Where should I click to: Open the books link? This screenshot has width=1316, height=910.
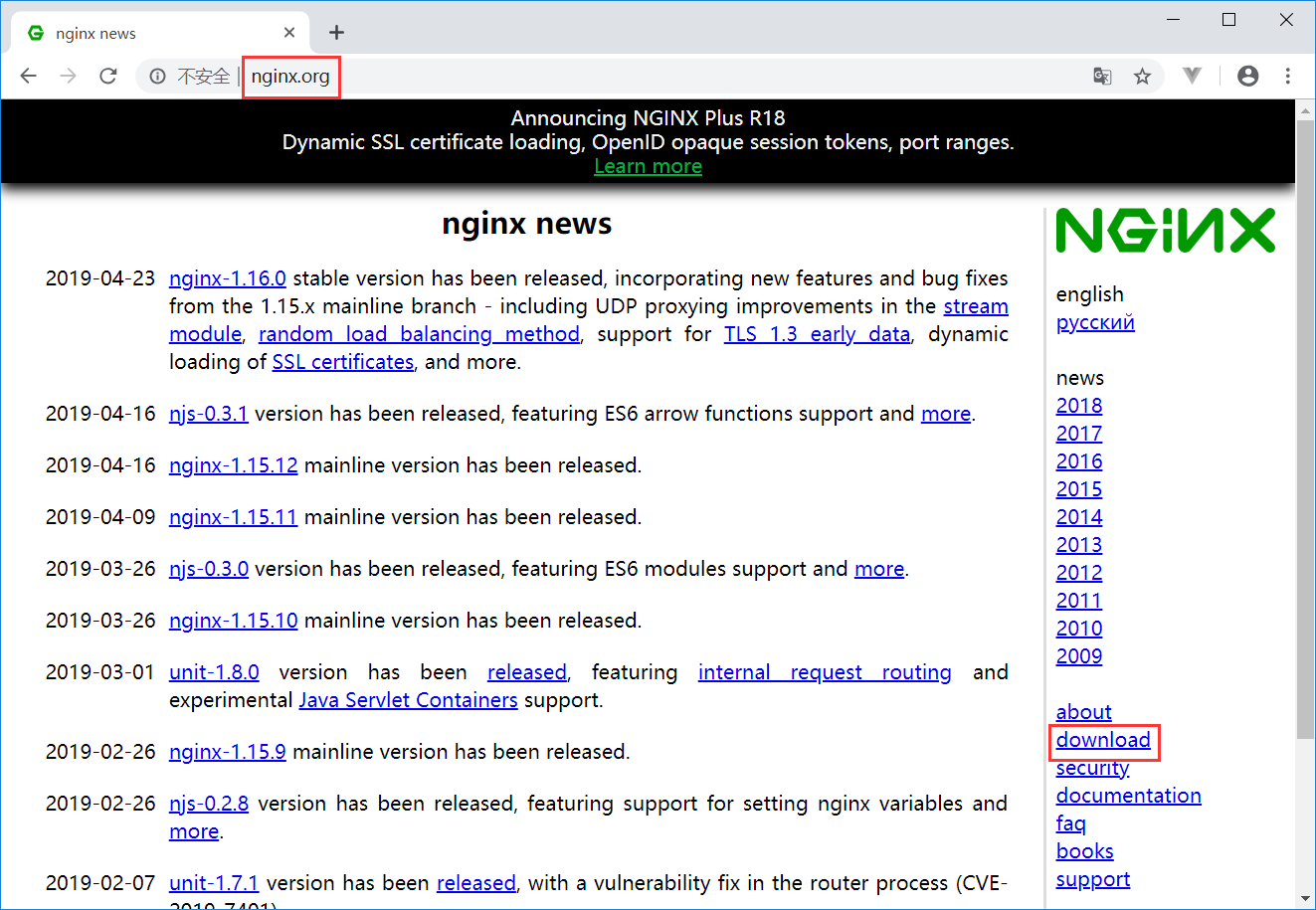pyautogui.click(x=1085, y=851)
